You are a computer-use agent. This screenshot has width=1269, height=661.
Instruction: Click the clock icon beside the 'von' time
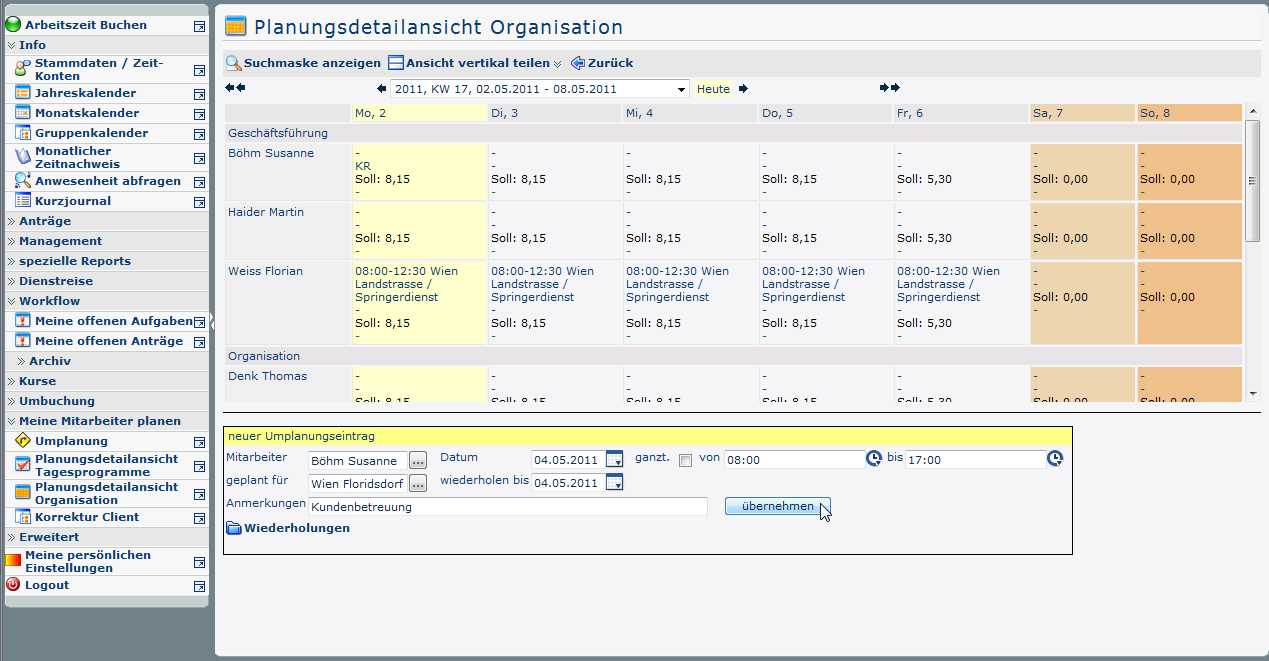point(874,458)
